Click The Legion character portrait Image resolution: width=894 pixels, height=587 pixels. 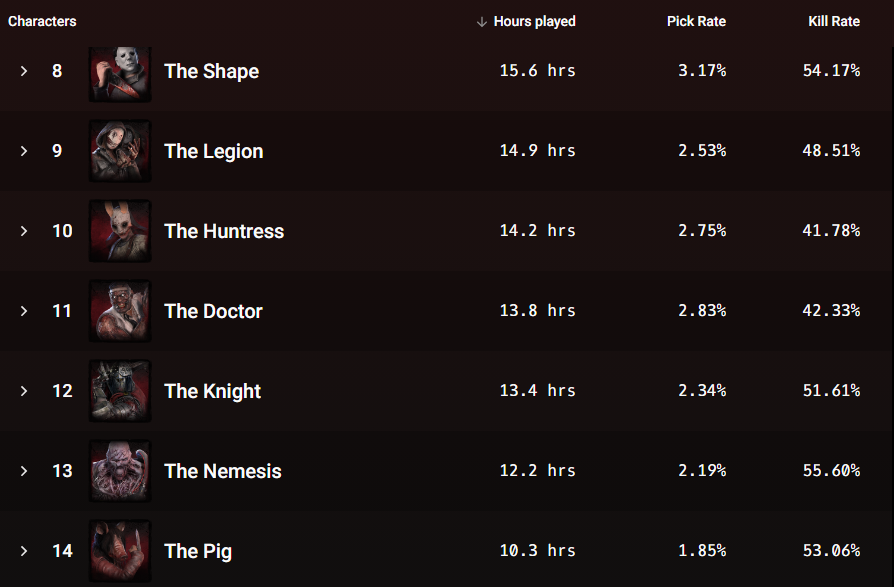(120, 151)
